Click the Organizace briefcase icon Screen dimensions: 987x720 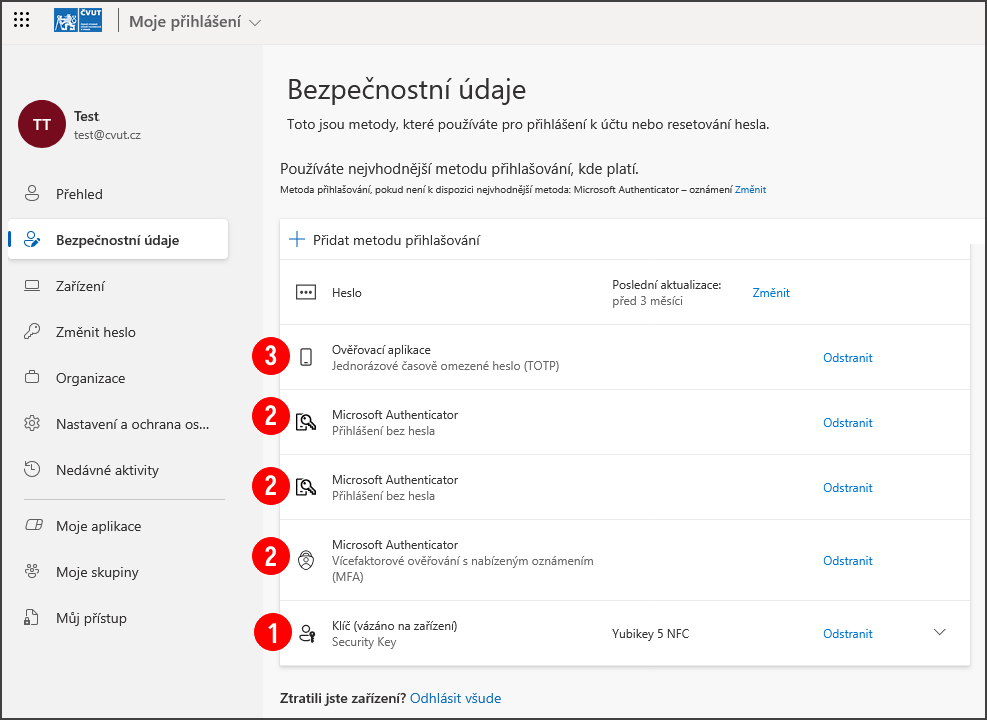[33, 378]
